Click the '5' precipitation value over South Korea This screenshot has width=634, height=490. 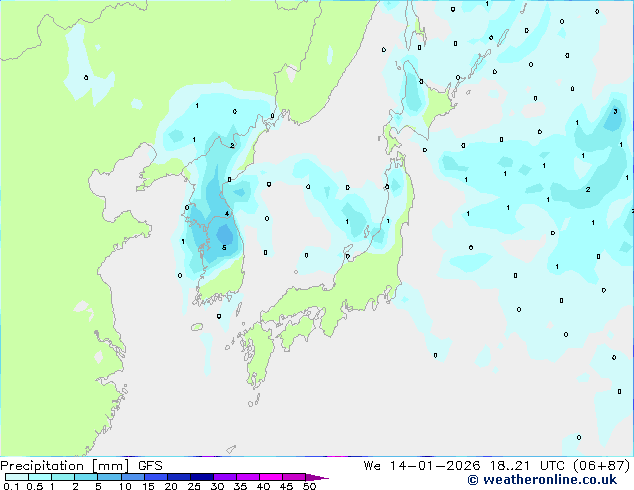point(224,247)
